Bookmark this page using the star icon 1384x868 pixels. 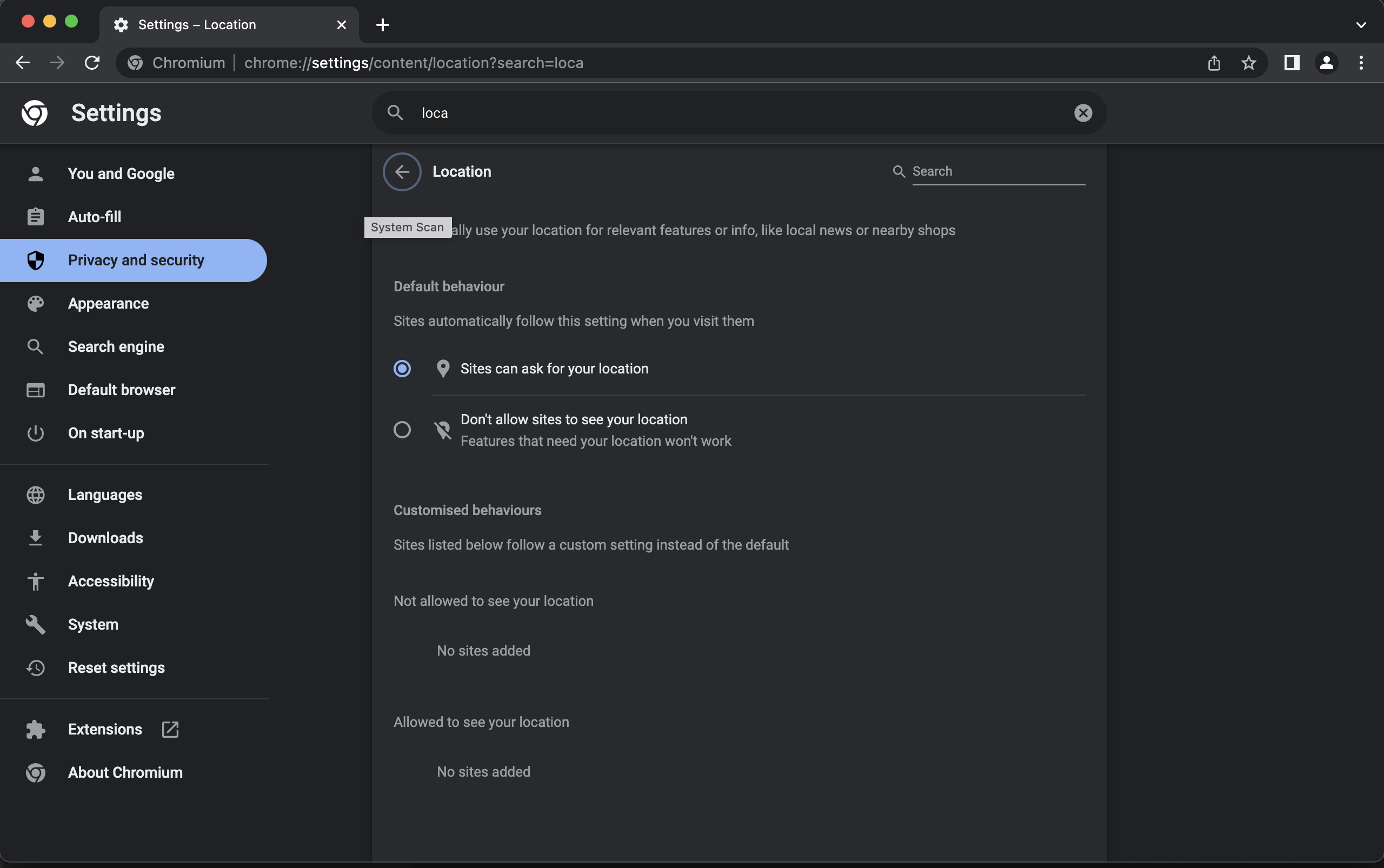(x=1247, y=63)
